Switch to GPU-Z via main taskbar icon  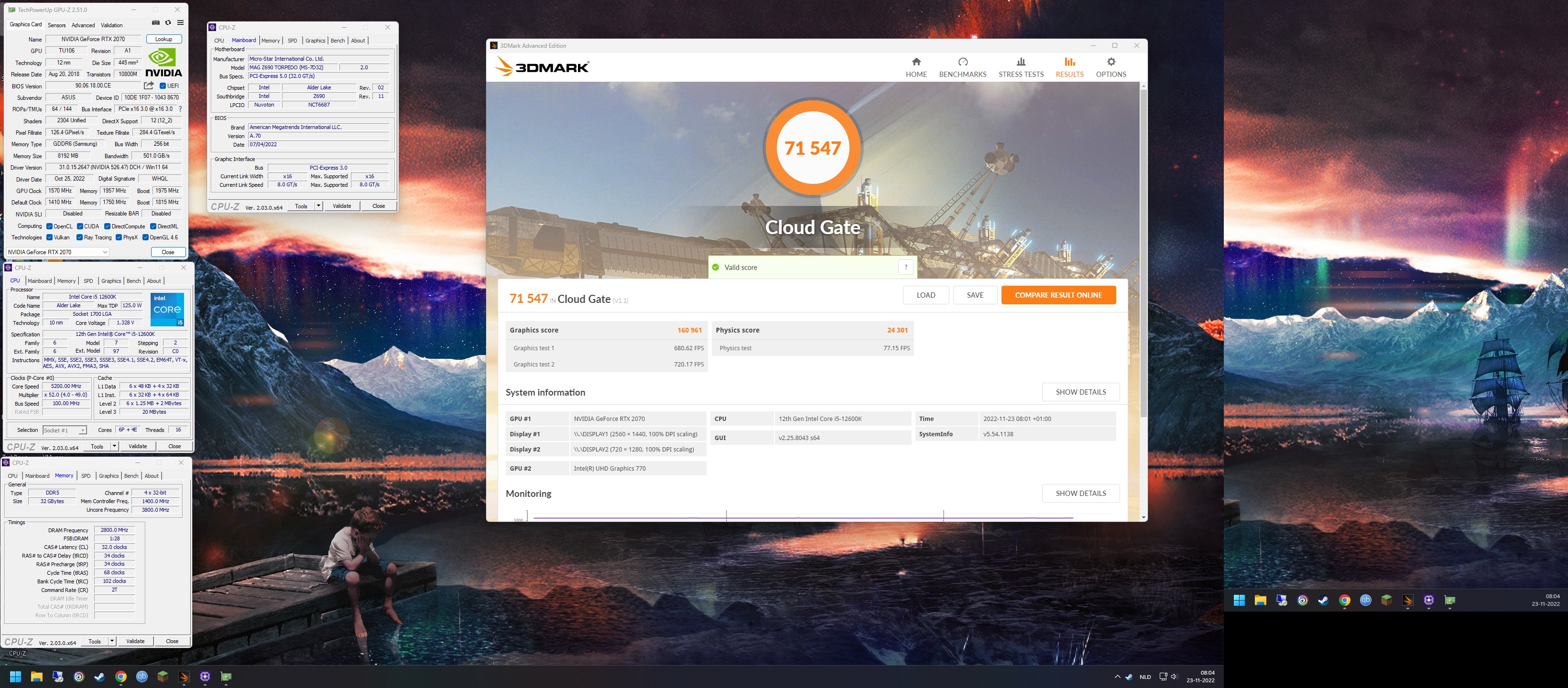(226, 677)
